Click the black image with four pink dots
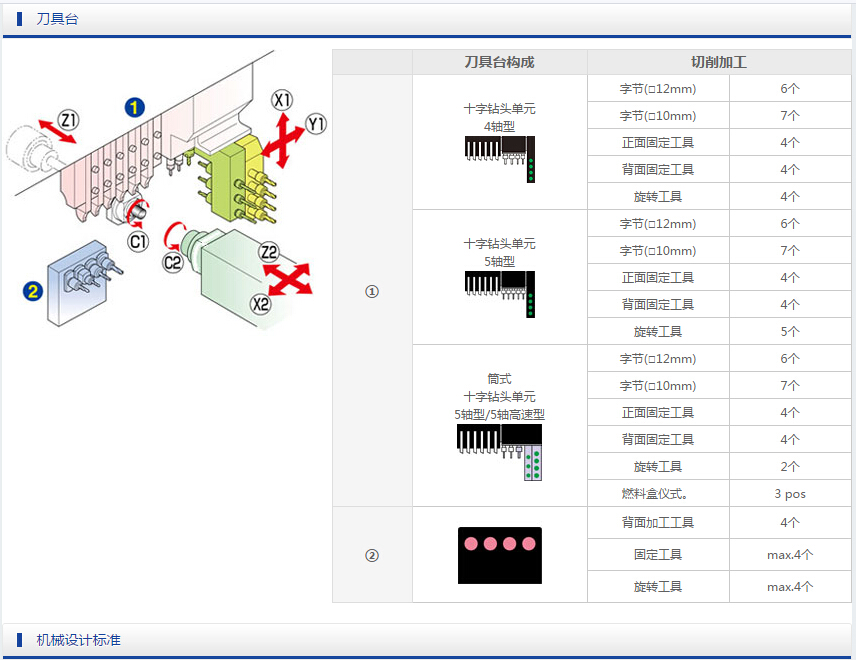This screenshot has width=856, height=660. pos(499,555)
